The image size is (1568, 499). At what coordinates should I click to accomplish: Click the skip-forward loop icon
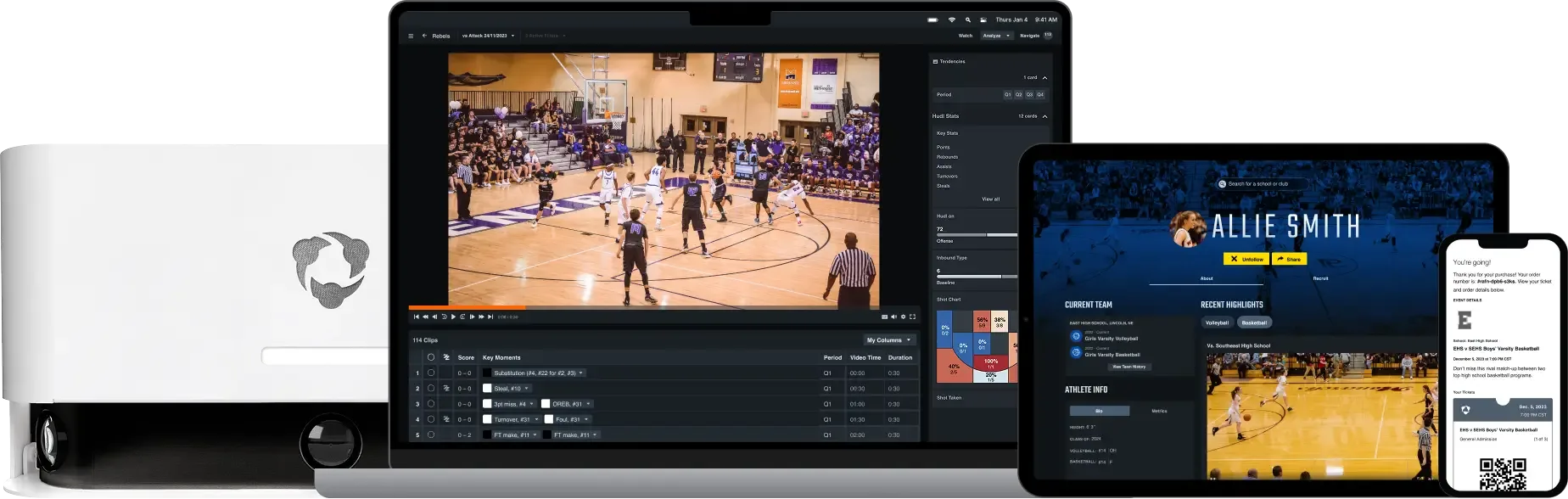(x=462, y=317)
